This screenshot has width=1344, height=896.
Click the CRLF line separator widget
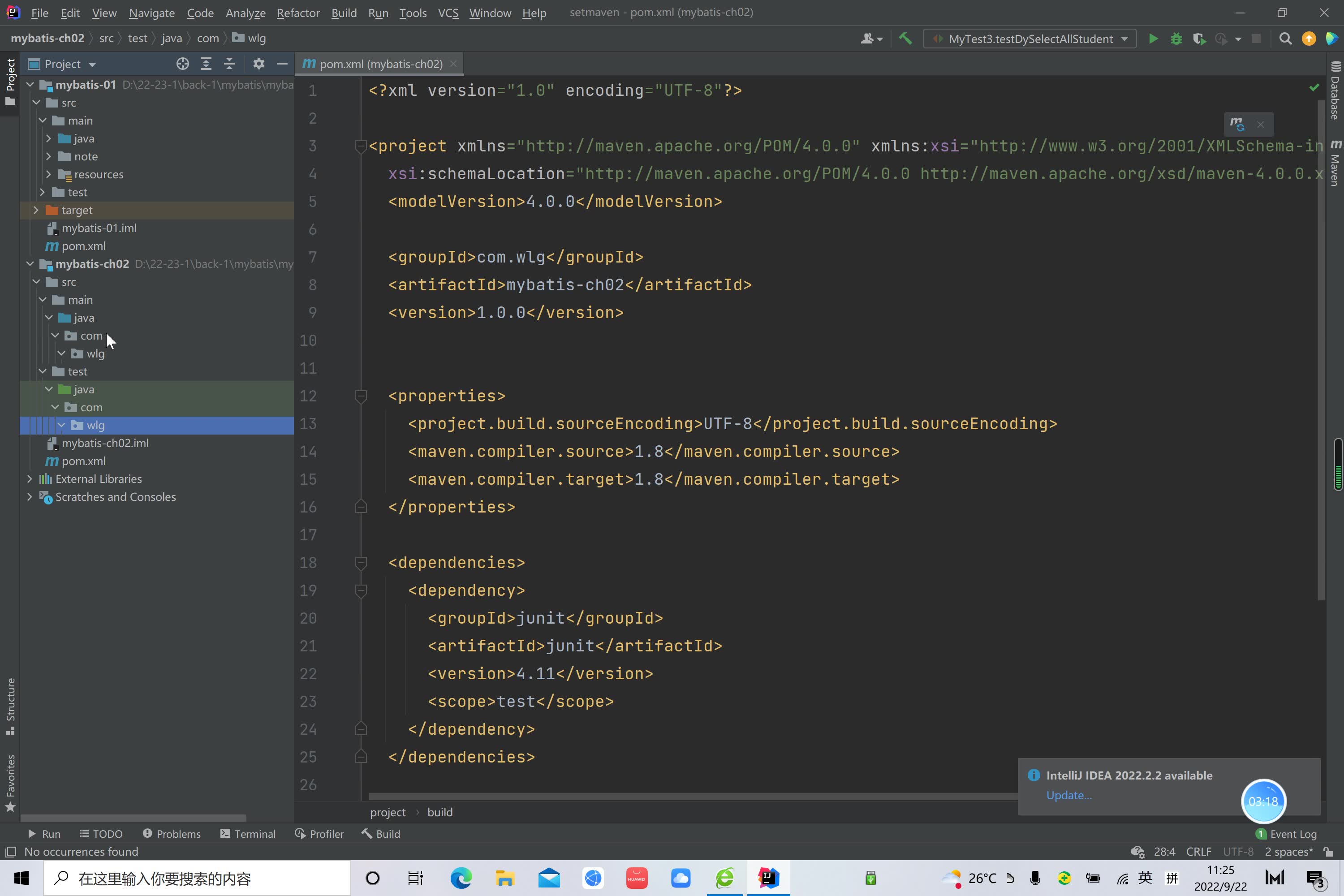(x=1198, y=852)
